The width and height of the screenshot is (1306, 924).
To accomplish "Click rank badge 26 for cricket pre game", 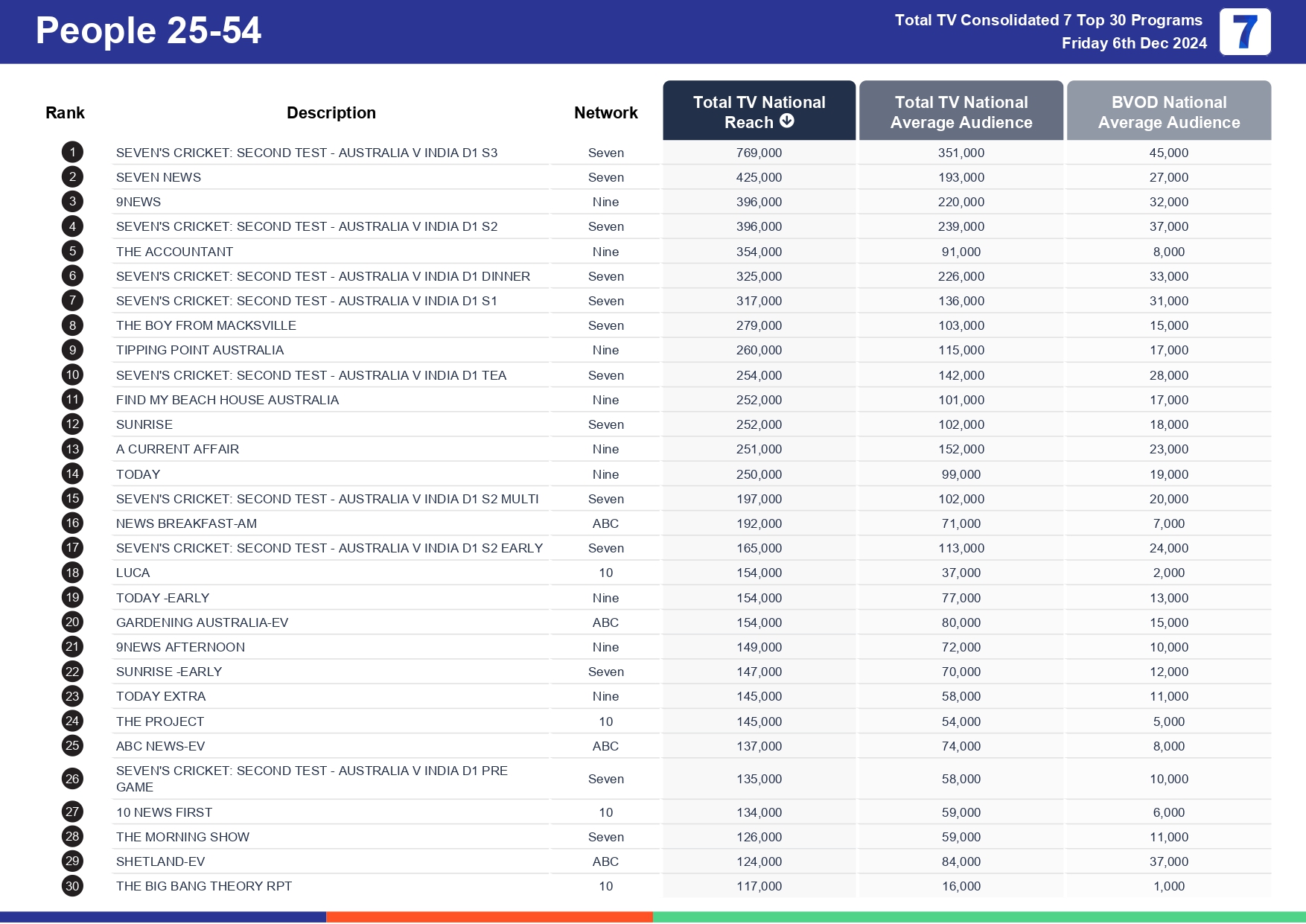I will click(71, 779).
